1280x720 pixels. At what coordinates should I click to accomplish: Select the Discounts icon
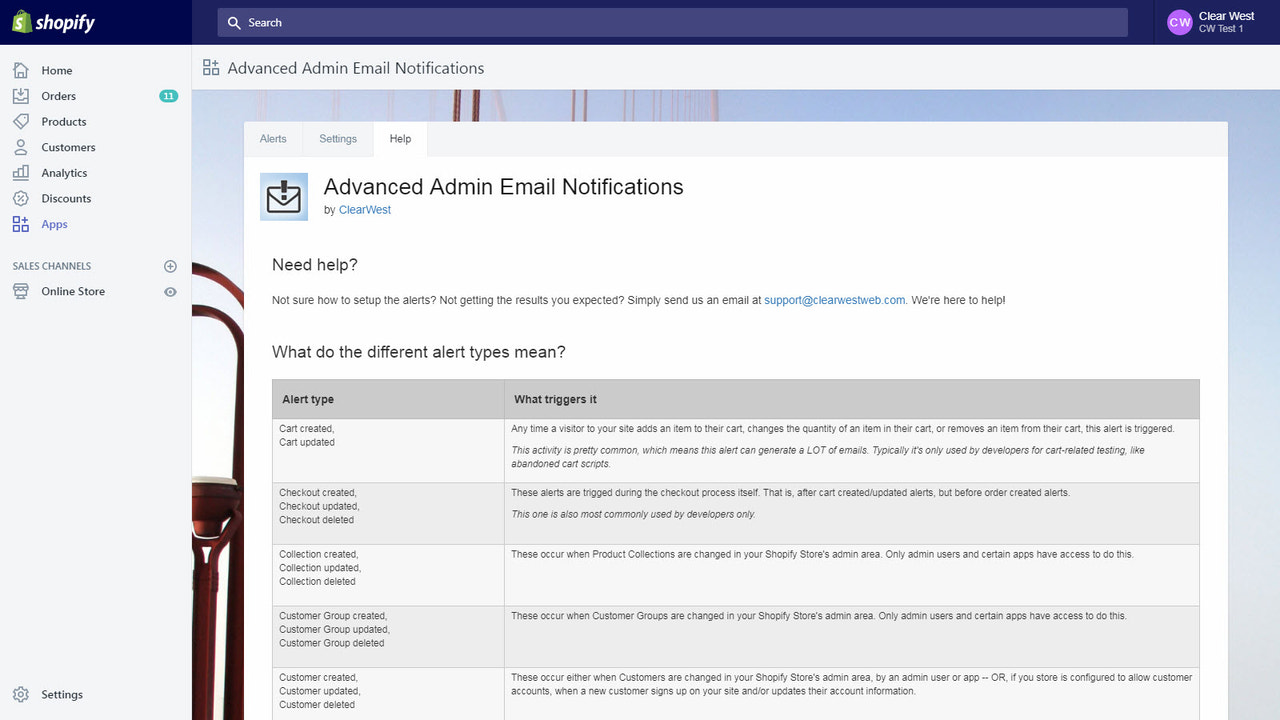click(22, 198)
